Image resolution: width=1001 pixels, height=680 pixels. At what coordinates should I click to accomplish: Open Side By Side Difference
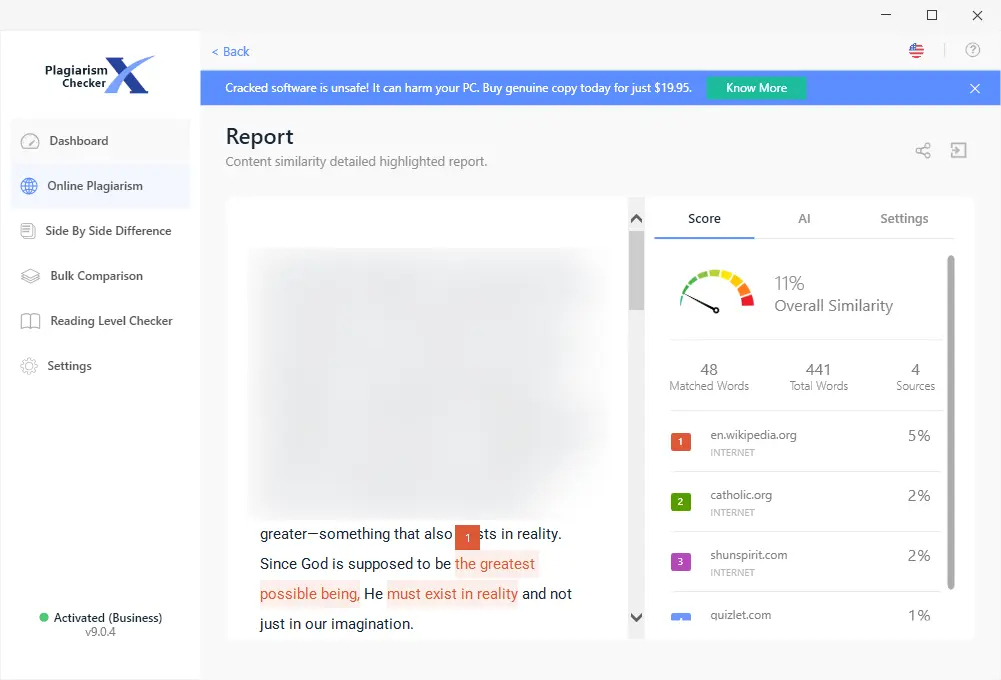coord(100,230)
